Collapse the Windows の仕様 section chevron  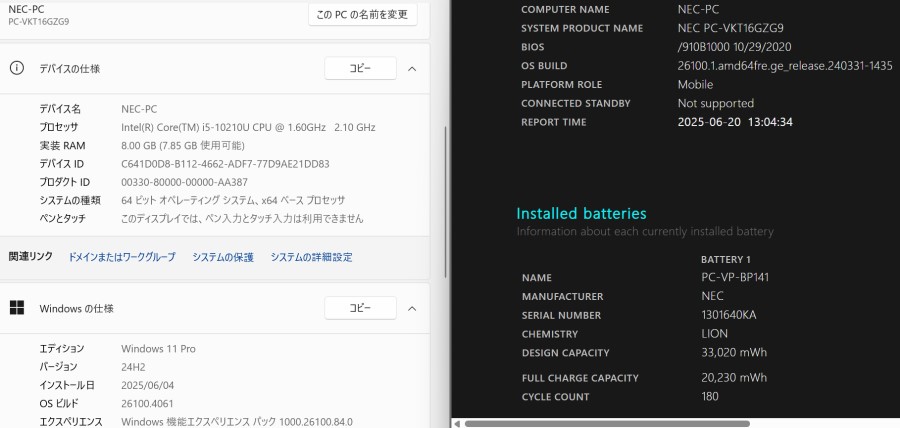click(x=412, y=309)
